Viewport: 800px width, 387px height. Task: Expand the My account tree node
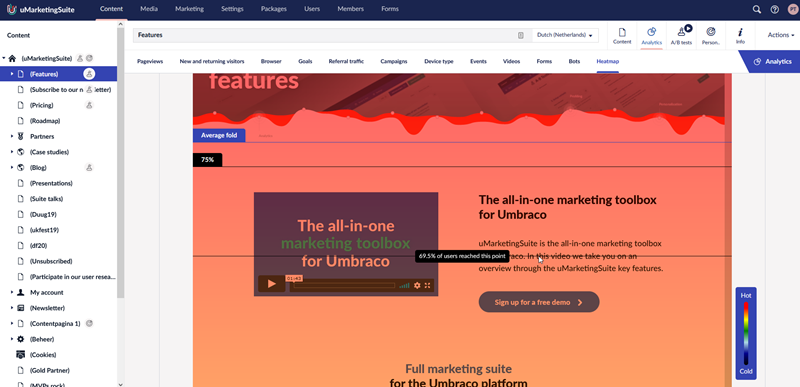coord(12,292)
